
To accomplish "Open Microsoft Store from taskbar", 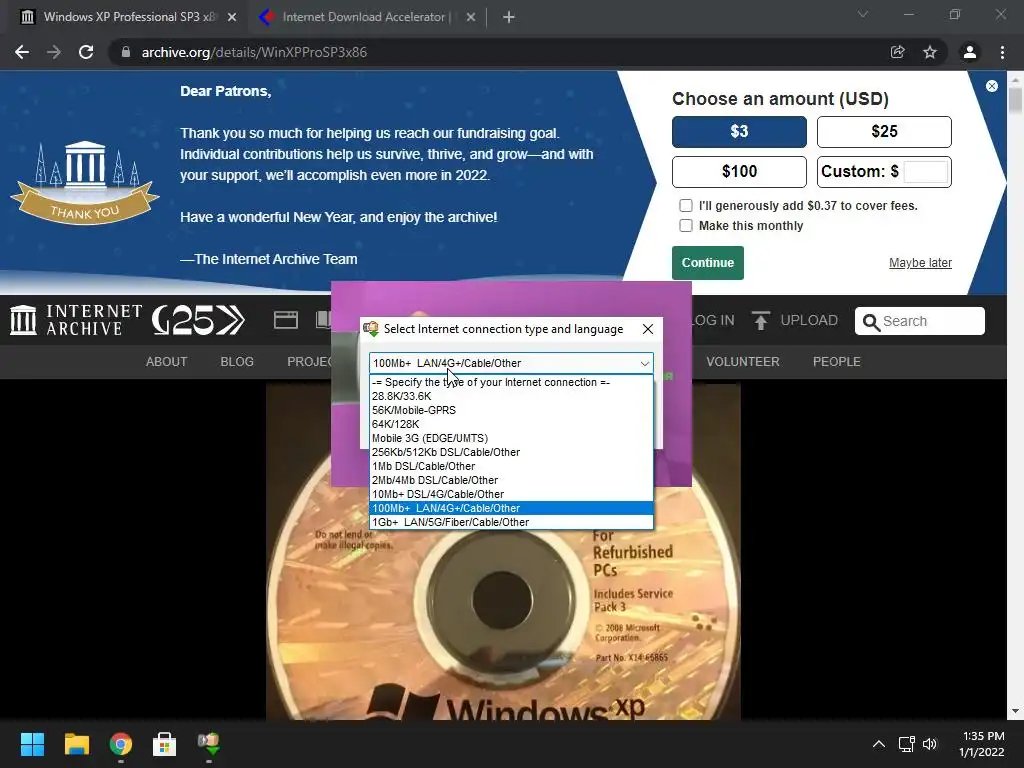I will [165, 744].
